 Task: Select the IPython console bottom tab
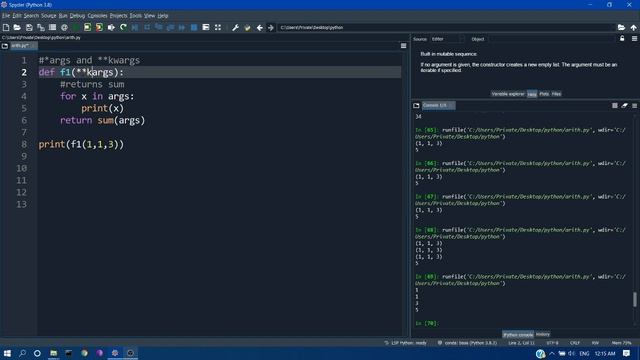tap(518, 334)
